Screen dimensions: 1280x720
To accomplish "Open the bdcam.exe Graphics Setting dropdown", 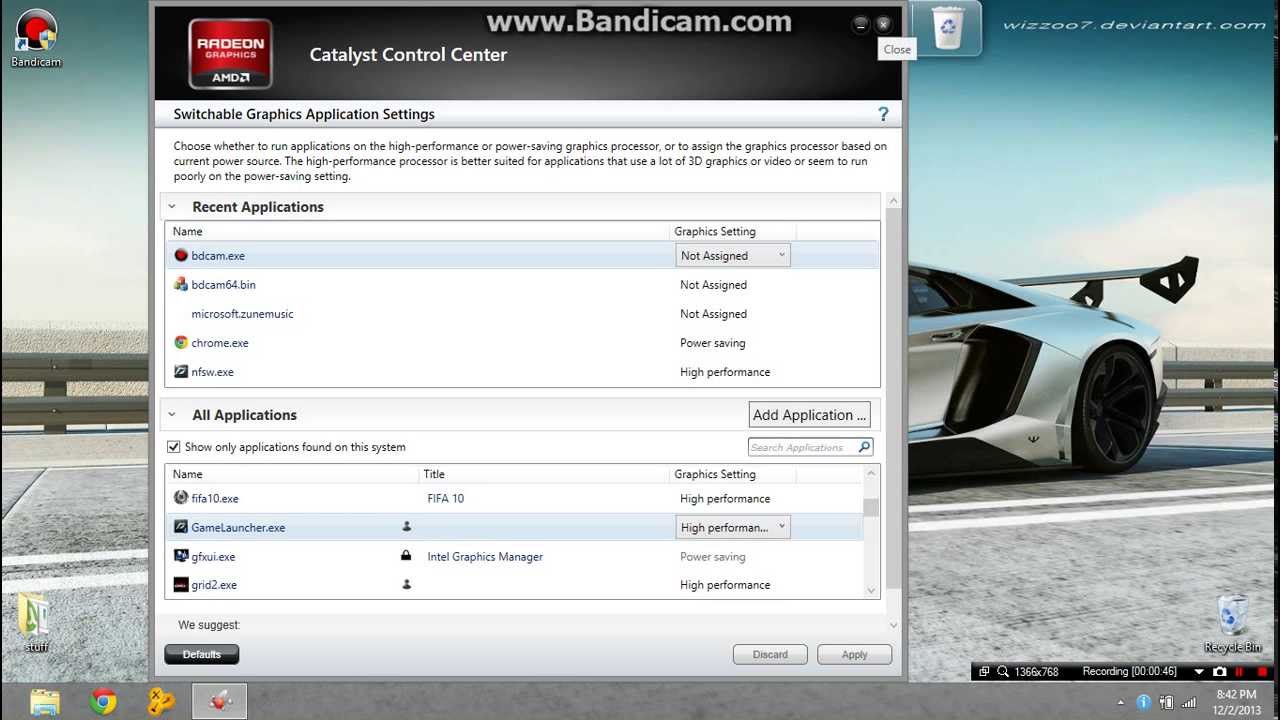I will coord(733,255).
